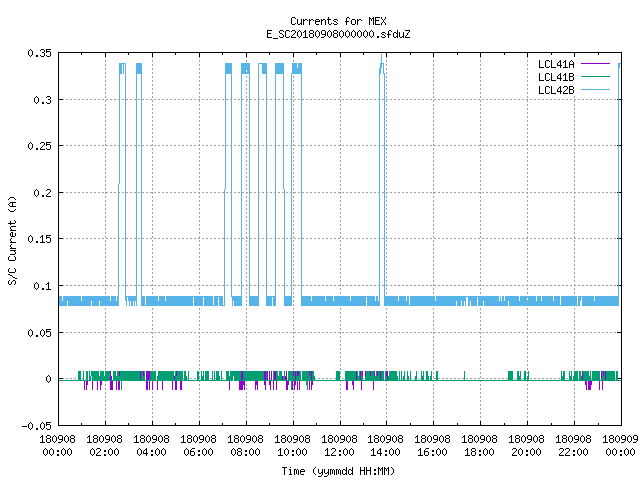Click the LCL42B spike peak near 14:00

[x=382, y=56]
